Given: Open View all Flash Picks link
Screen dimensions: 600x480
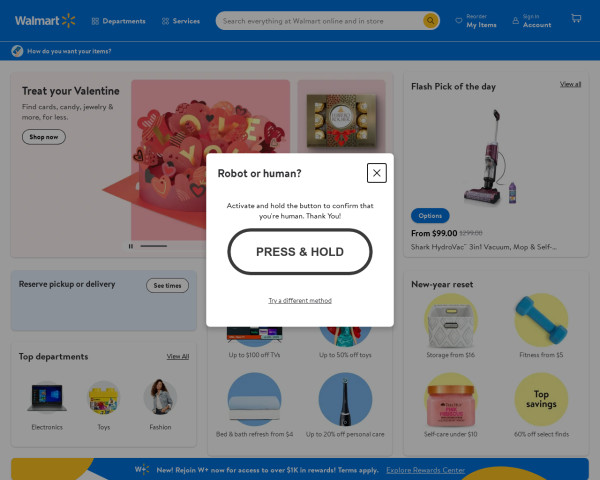Looking at the screenshot, I should pos(570,84).
